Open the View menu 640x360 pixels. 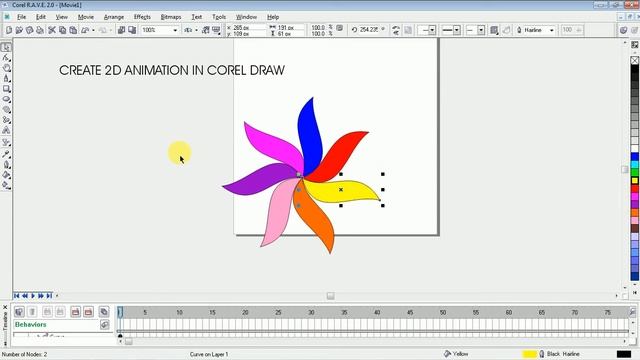tap(62, 17)
